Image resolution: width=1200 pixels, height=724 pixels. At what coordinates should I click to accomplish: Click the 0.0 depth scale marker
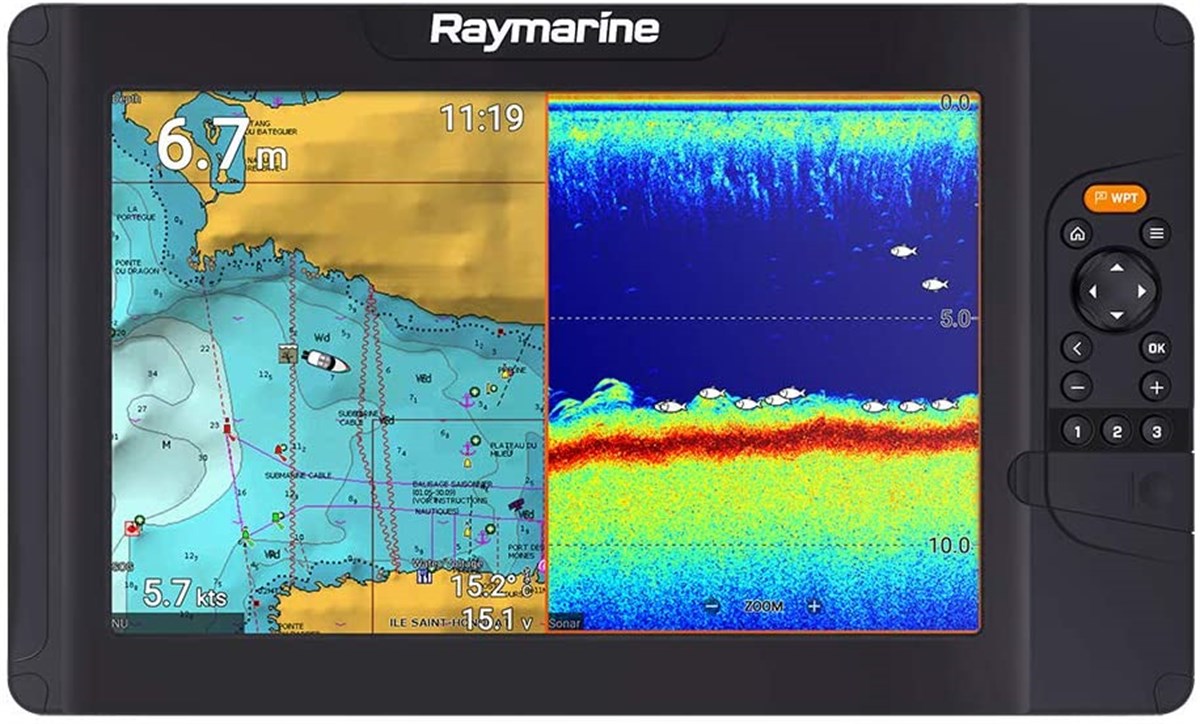pos(955,102)
